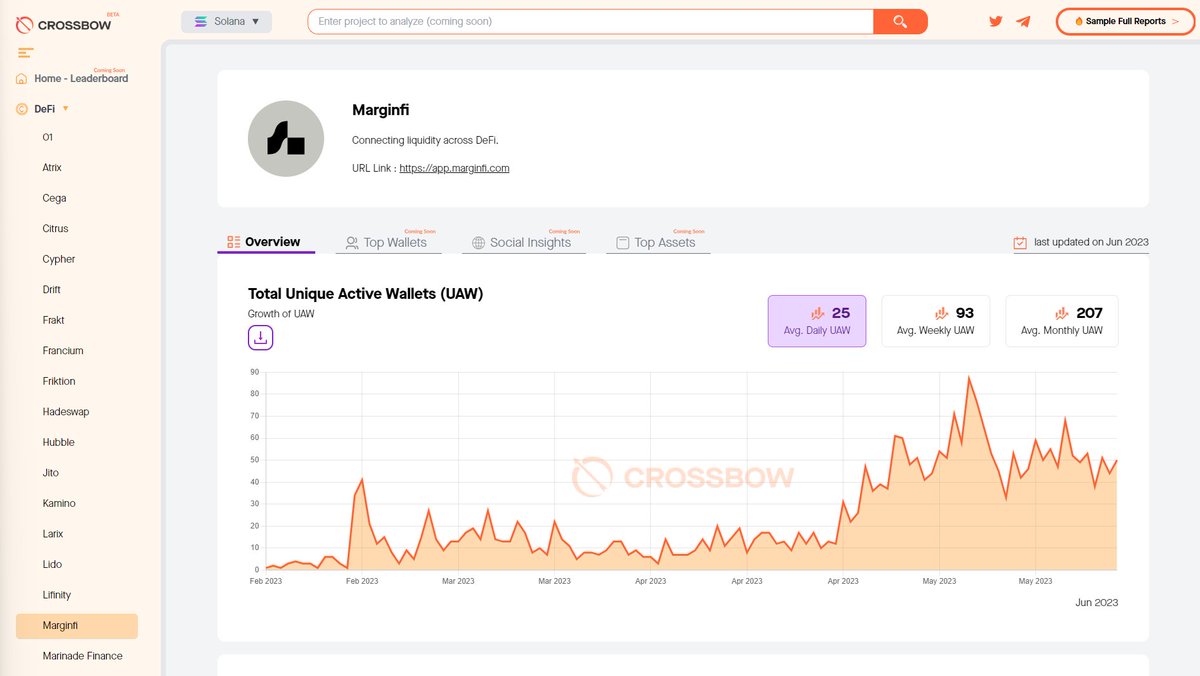1200x676 pixels.
Task: Select 01 in the DeFi list
Action: [x=48, y=137]
